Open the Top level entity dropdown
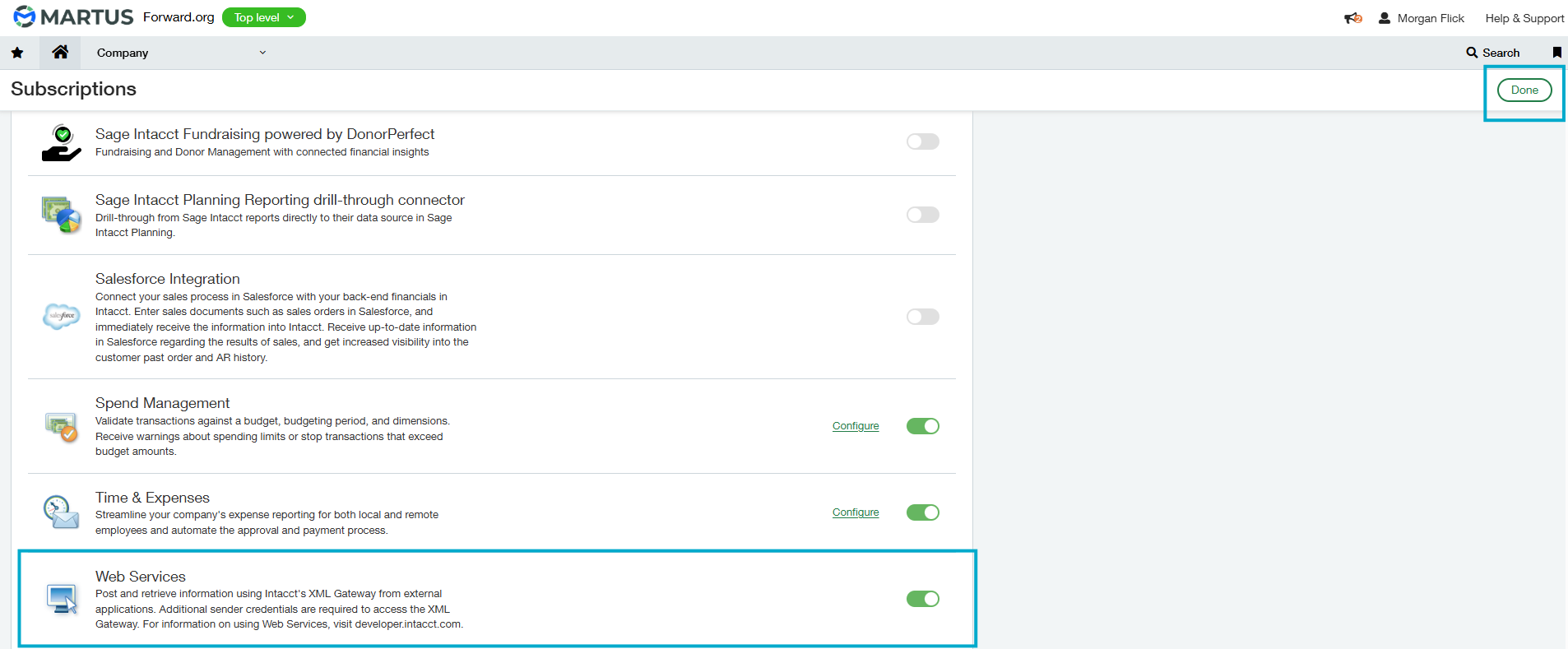1568x649 pixels. (x=264, y=17)
